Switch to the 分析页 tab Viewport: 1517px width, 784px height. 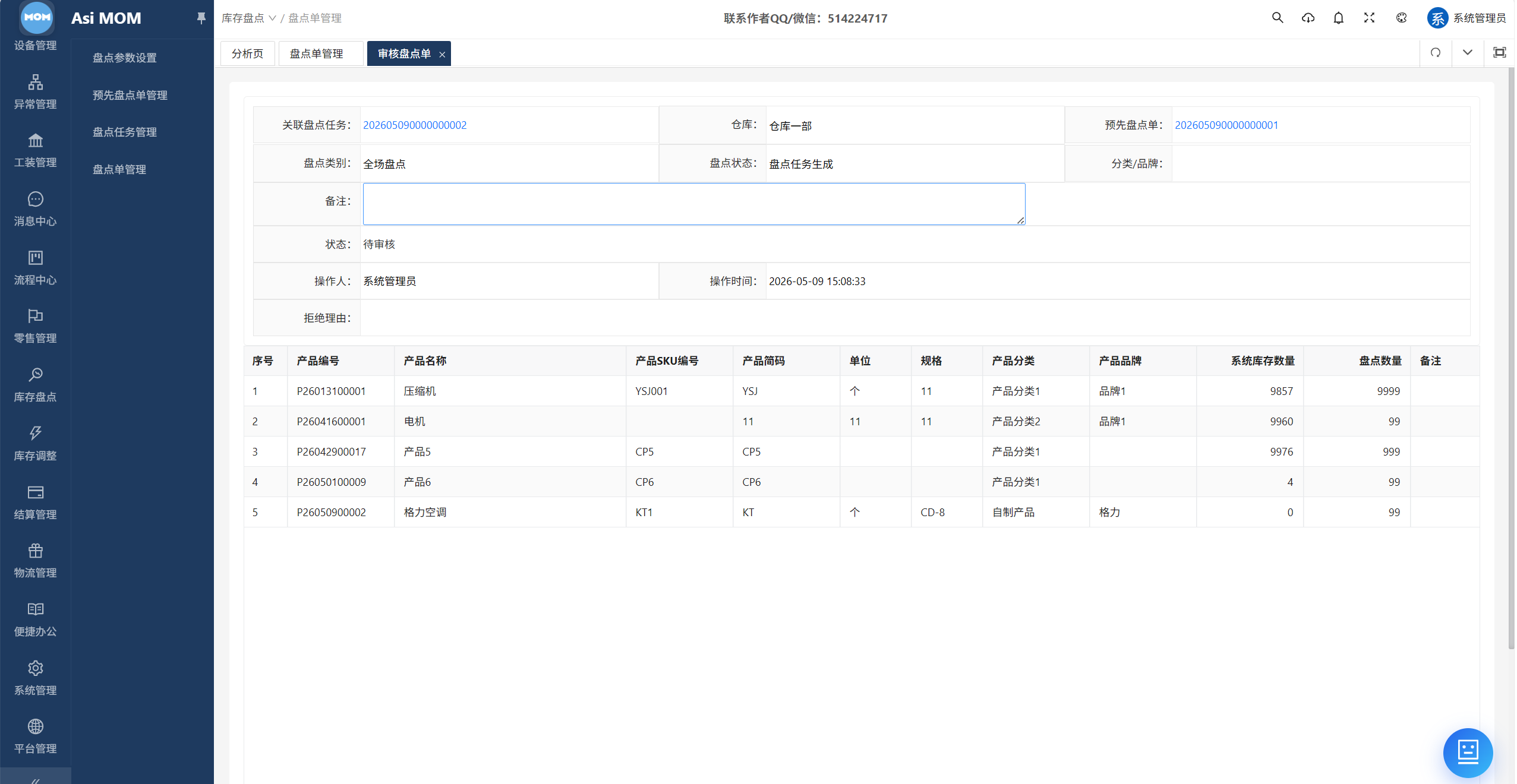(247, 53)
